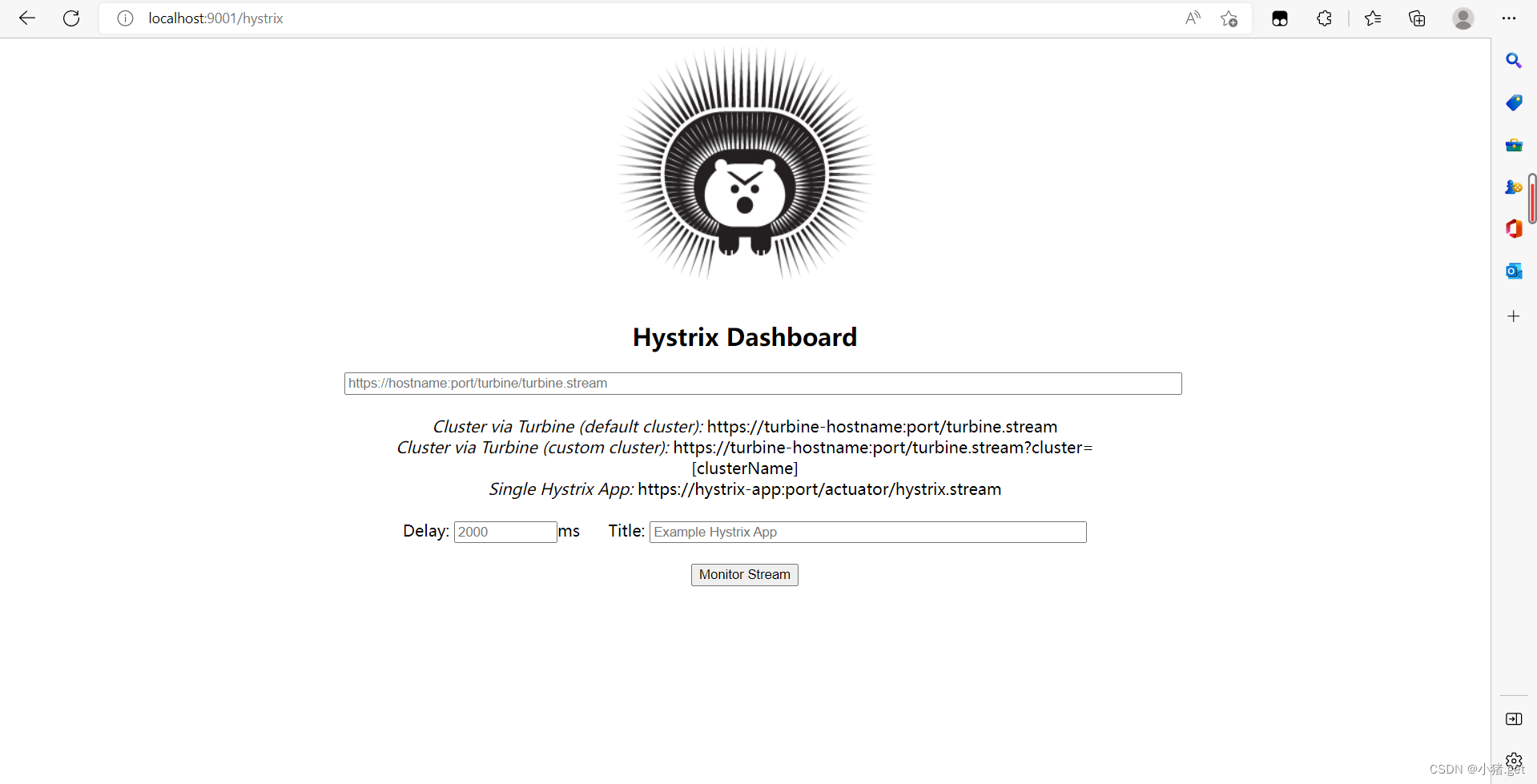The image size is (1537, 784).
Task: Click the pinned extension icon beside the address bar
Action: click(1279, 18)
